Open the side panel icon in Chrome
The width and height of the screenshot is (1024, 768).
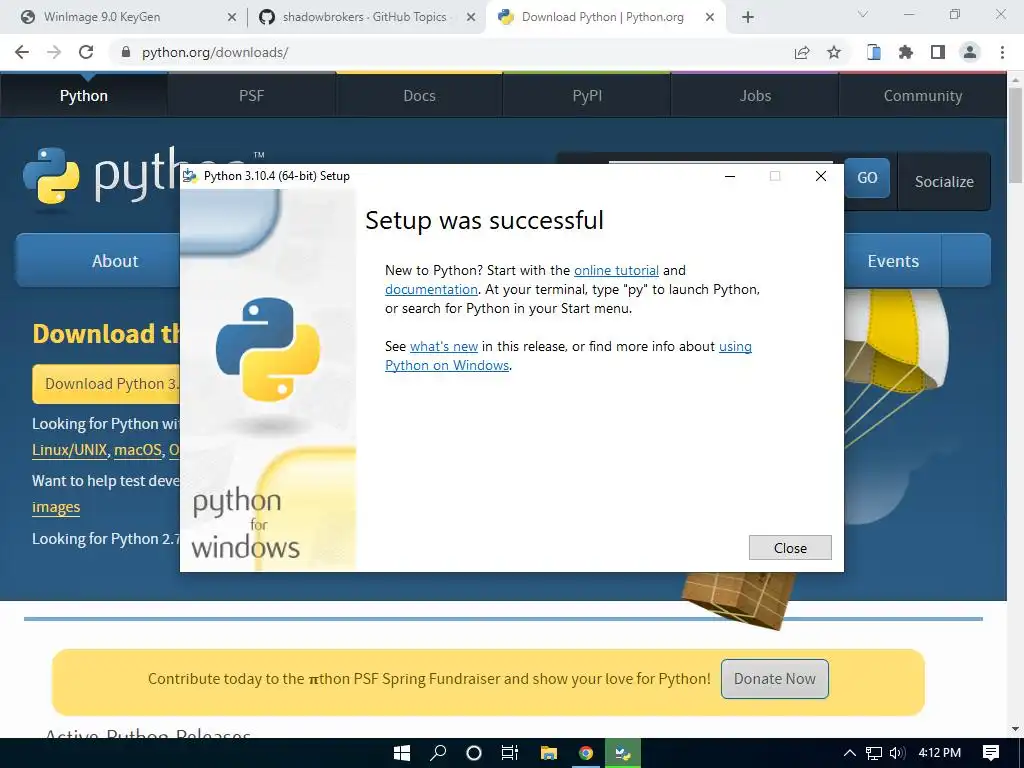pos(938,52)
